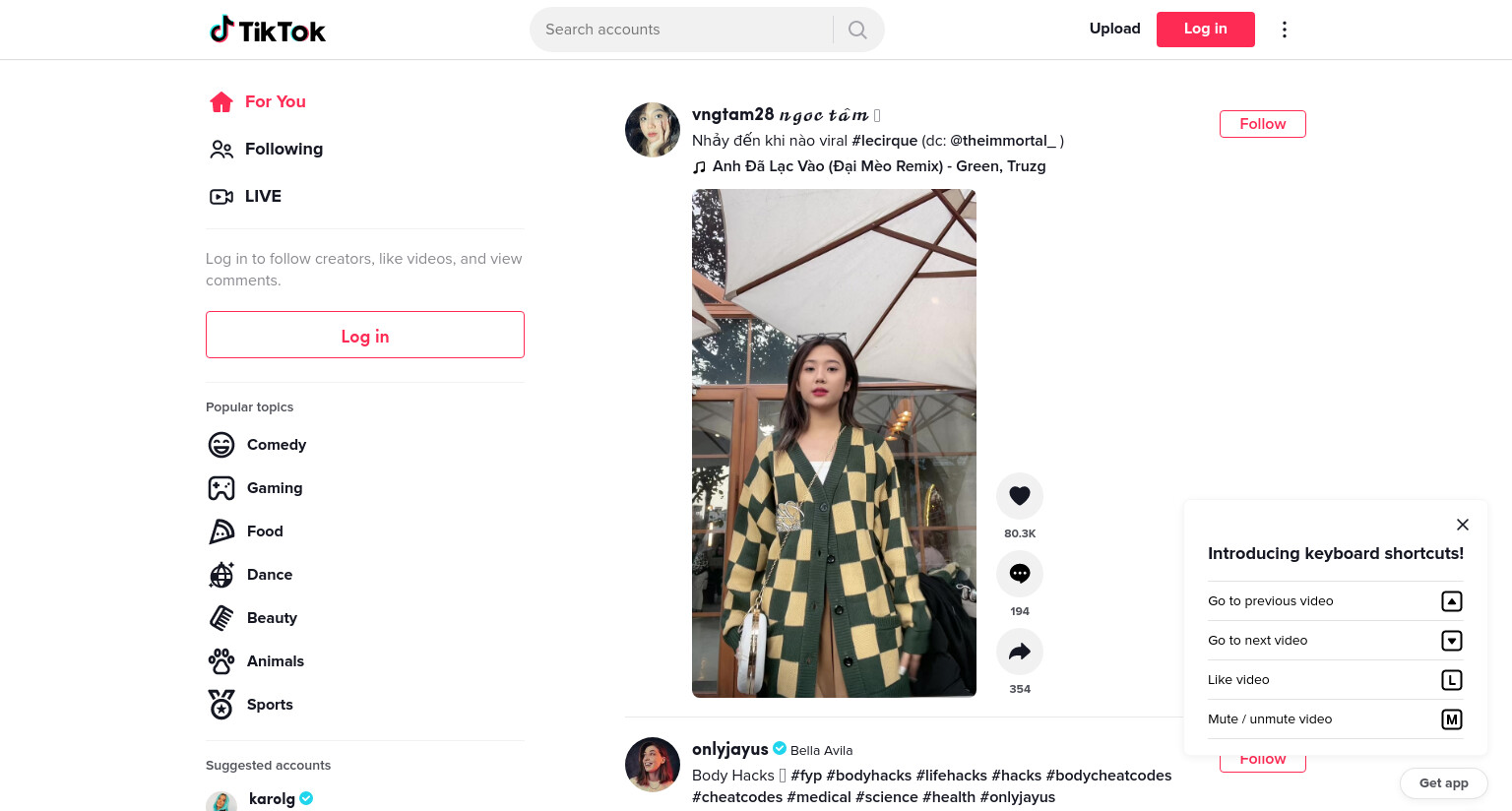The width and height of the screenshot is (1512, 811).
Task: Click the Upload link in header
Action: pos(1115,29)
